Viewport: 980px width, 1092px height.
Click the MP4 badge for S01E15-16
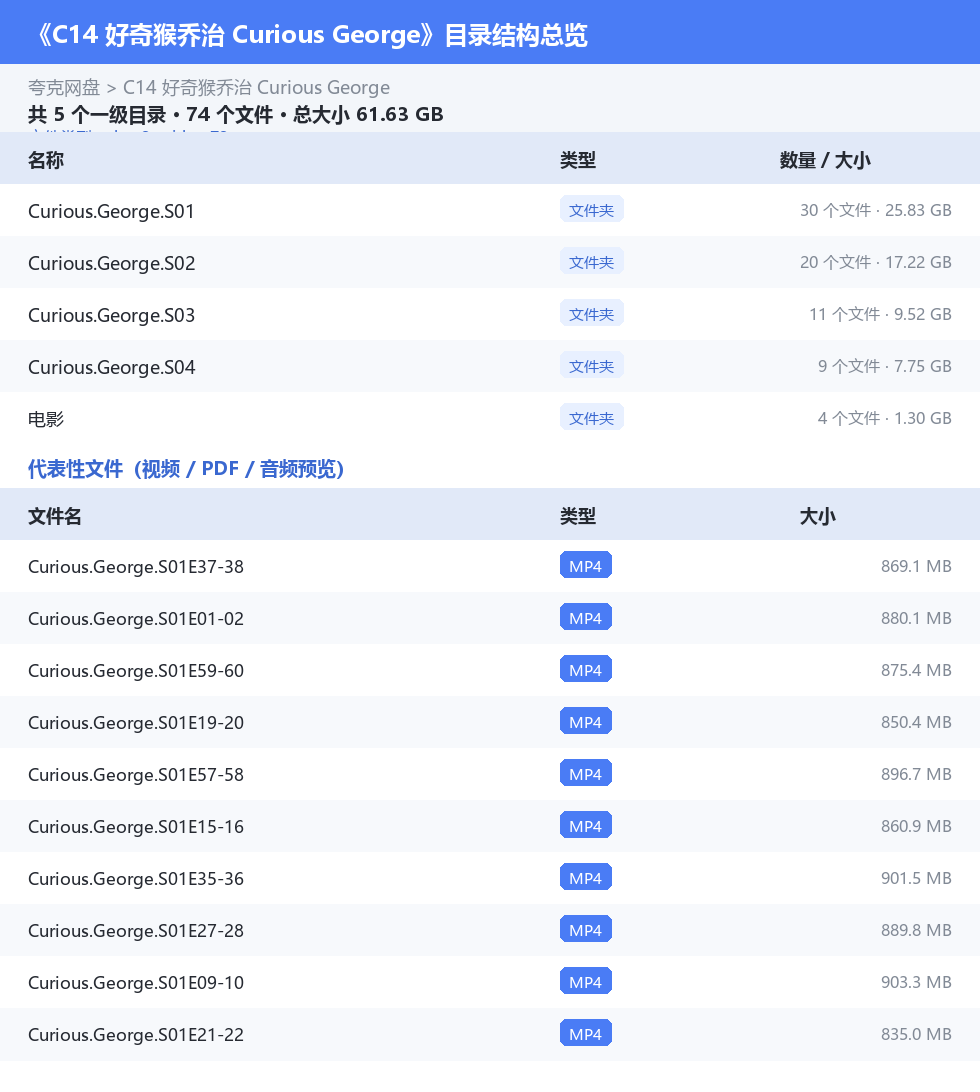point(586,825)
